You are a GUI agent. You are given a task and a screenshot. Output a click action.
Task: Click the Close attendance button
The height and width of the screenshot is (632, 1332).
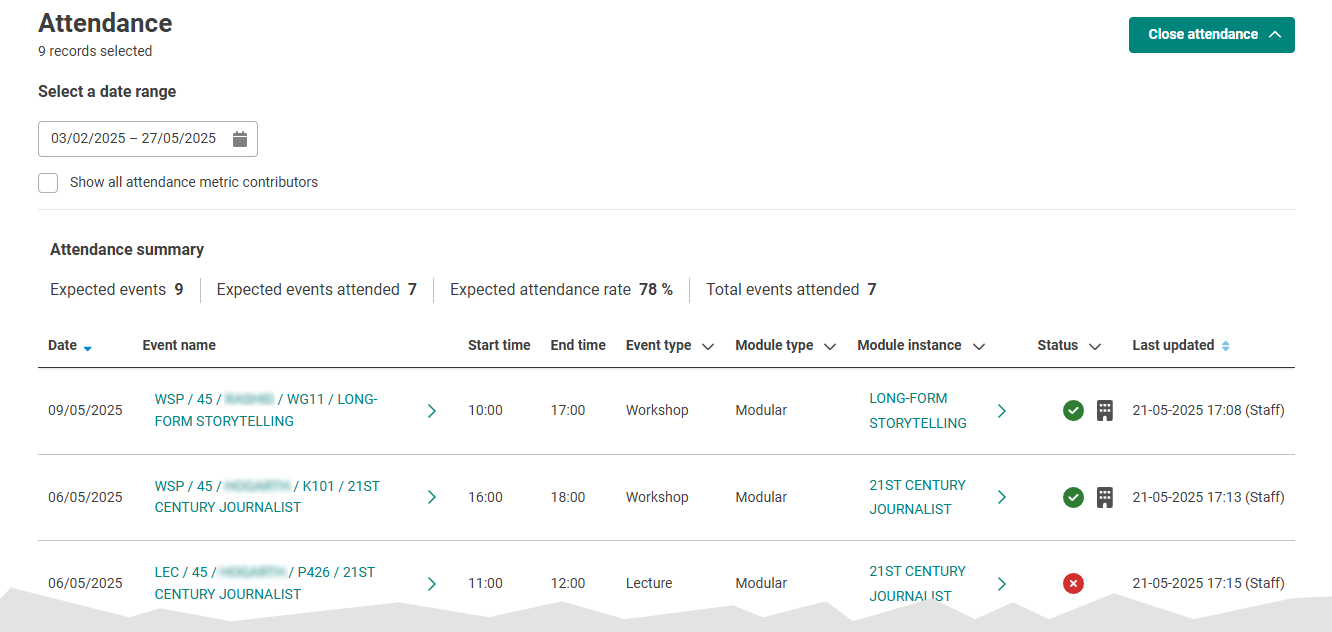point(1211,34)
